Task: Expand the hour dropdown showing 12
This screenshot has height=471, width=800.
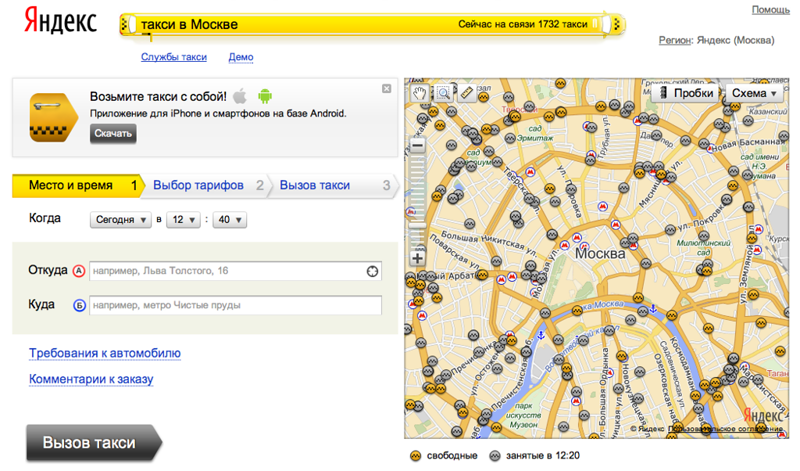Action: 183,219
